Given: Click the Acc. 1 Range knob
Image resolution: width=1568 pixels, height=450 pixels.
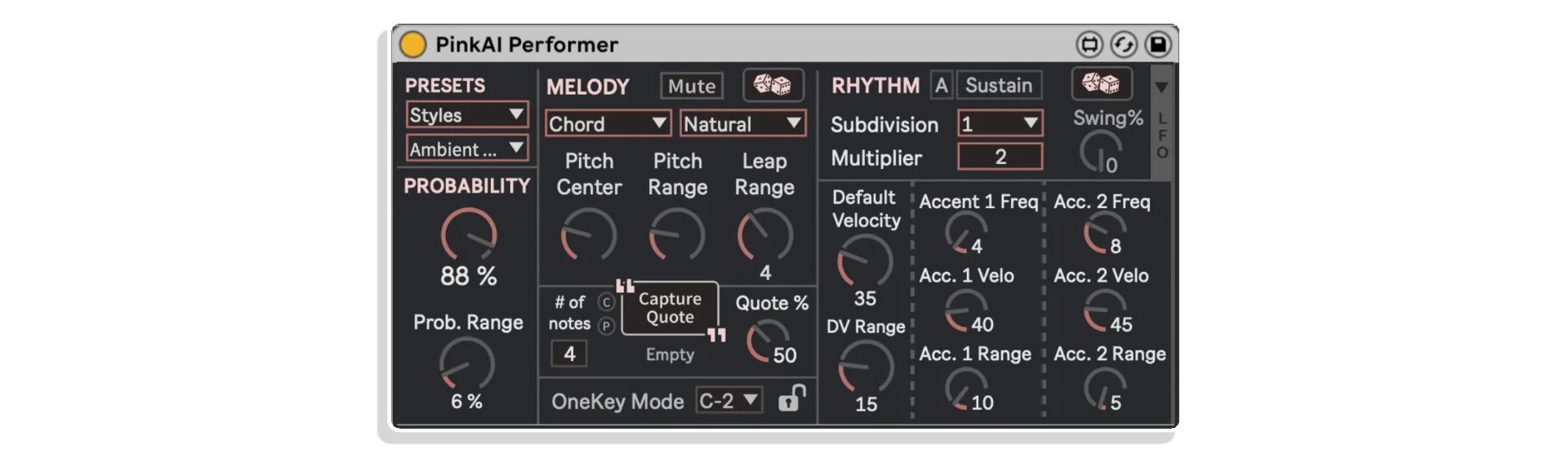Looking at the screenshot, I should pyautogui.click(x=966, y=389).
